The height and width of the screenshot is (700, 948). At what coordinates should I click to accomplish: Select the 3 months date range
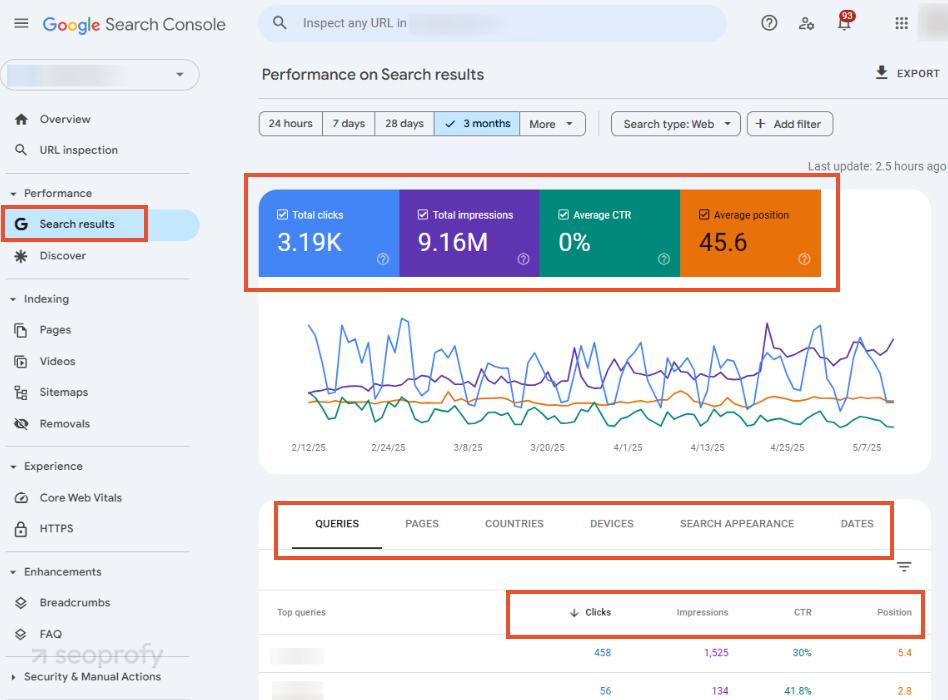tap(477, 123)
